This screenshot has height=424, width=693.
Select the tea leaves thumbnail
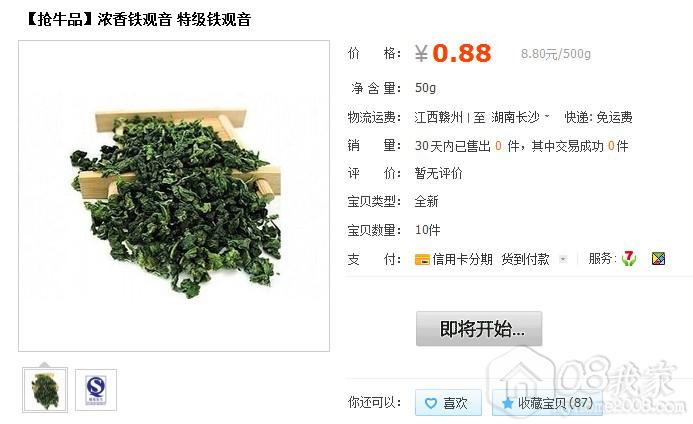(x=45, y=390)
